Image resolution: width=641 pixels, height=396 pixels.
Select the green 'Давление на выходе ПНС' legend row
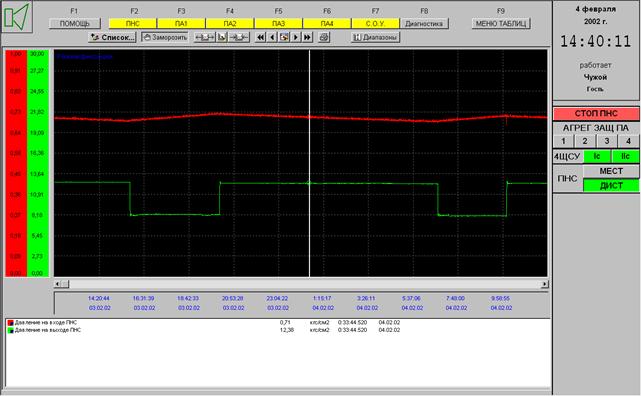204,330
